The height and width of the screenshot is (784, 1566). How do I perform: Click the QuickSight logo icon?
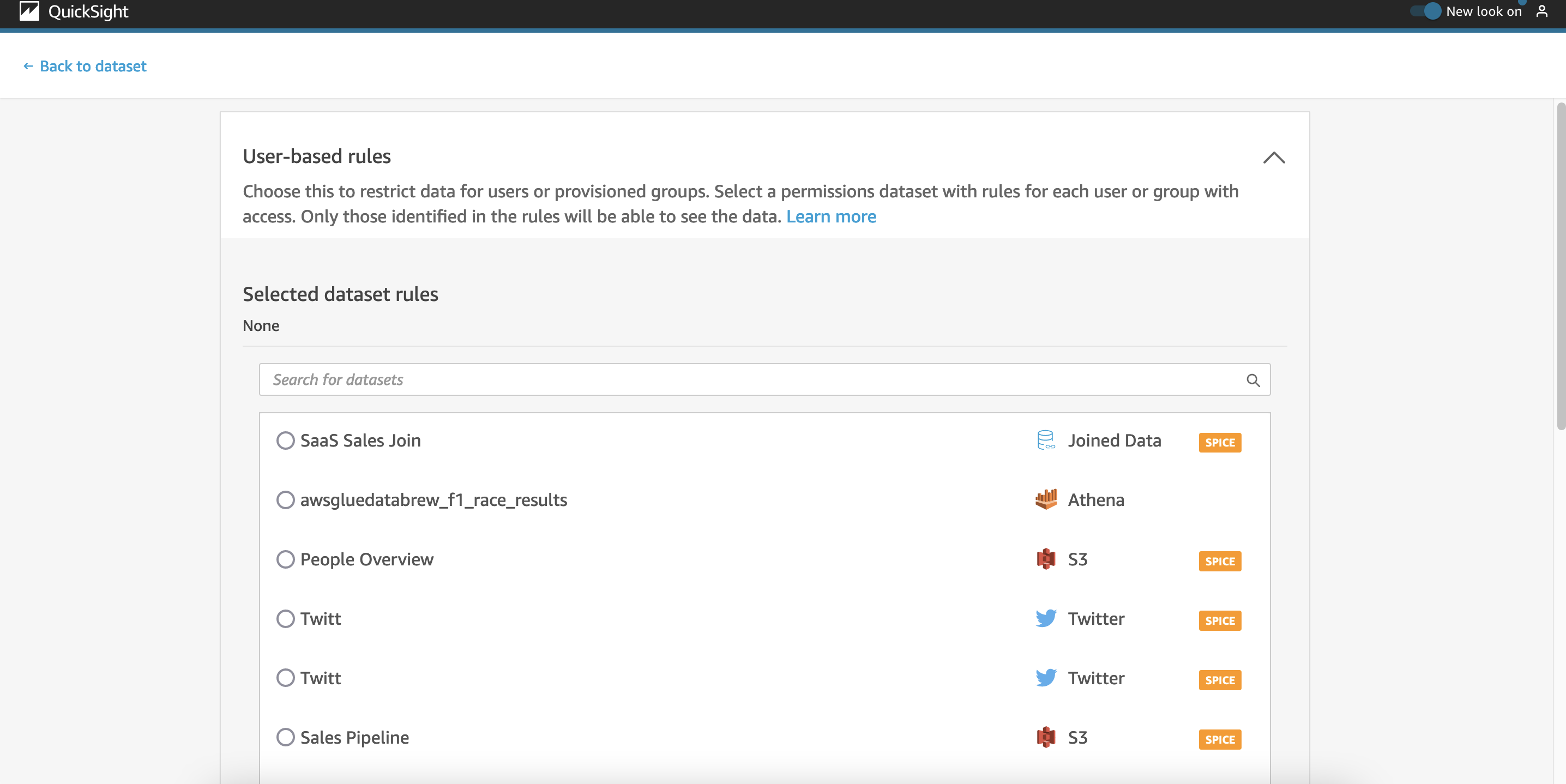[28, 11]
